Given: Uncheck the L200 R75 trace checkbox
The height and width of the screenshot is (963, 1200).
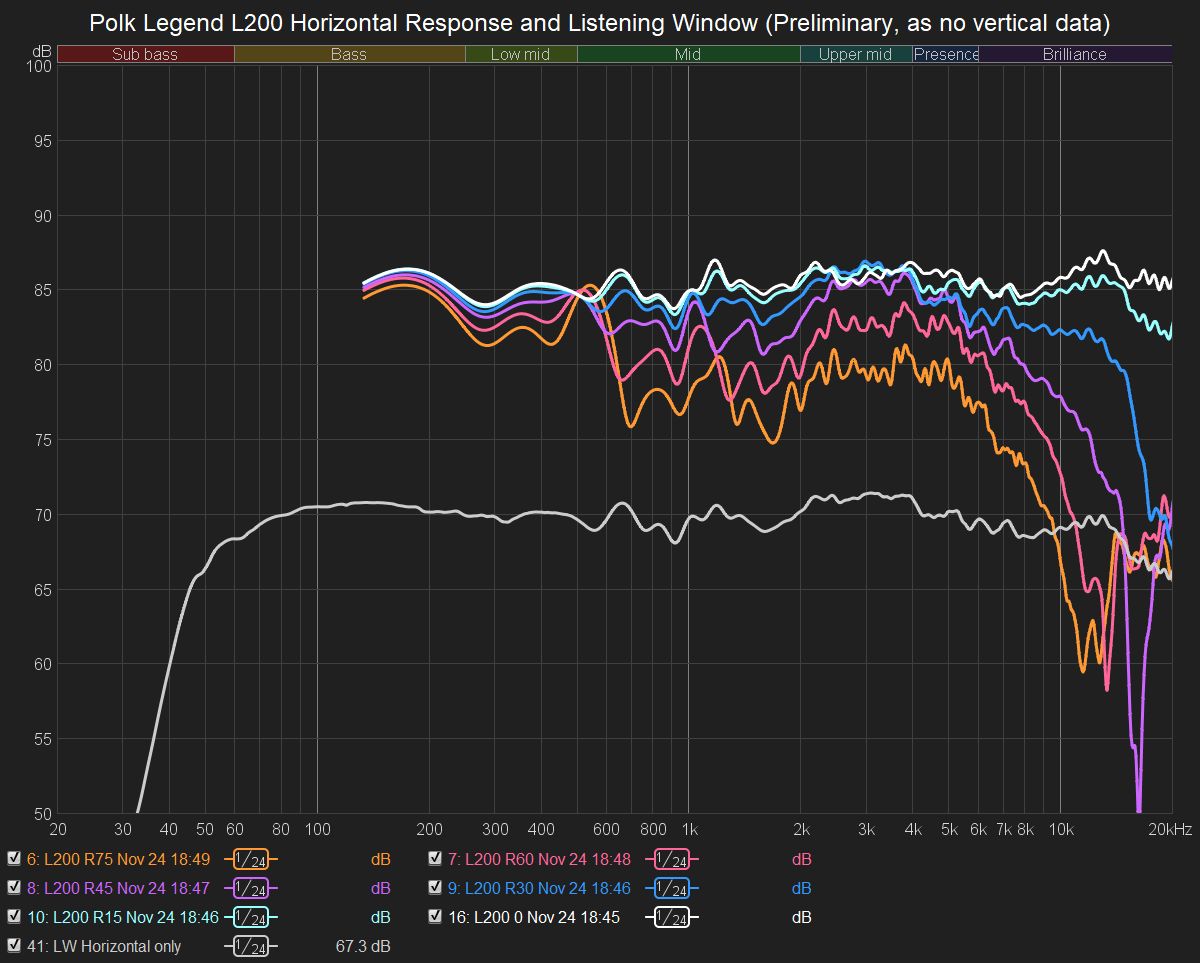Looking at the screenshot, I should pyautogui.click(x=13, y=859).
